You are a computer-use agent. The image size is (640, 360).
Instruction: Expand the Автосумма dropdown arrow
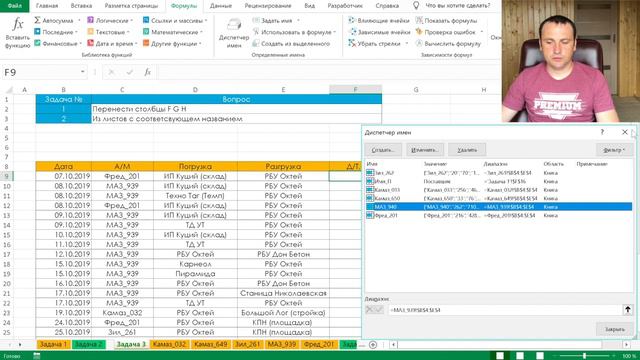point(79,20)
